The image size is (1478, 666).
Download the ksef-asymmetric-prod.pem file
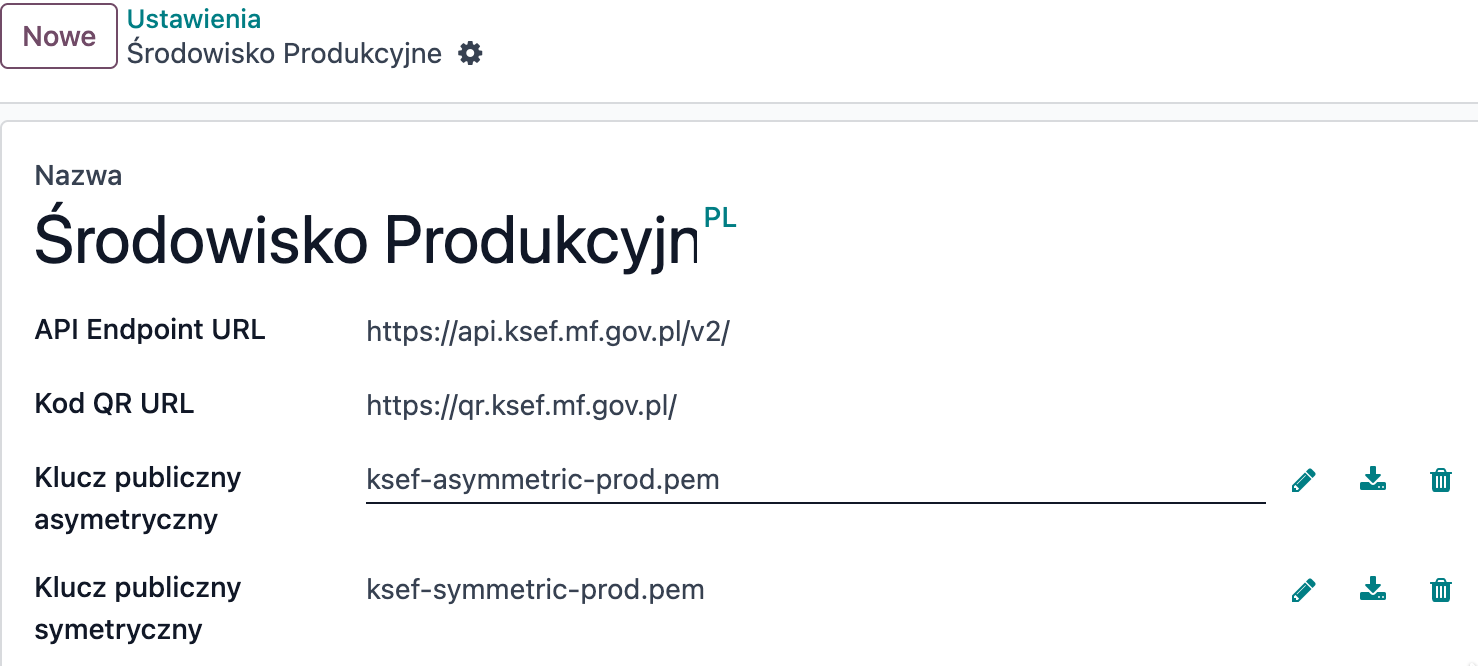[1373, 480]
